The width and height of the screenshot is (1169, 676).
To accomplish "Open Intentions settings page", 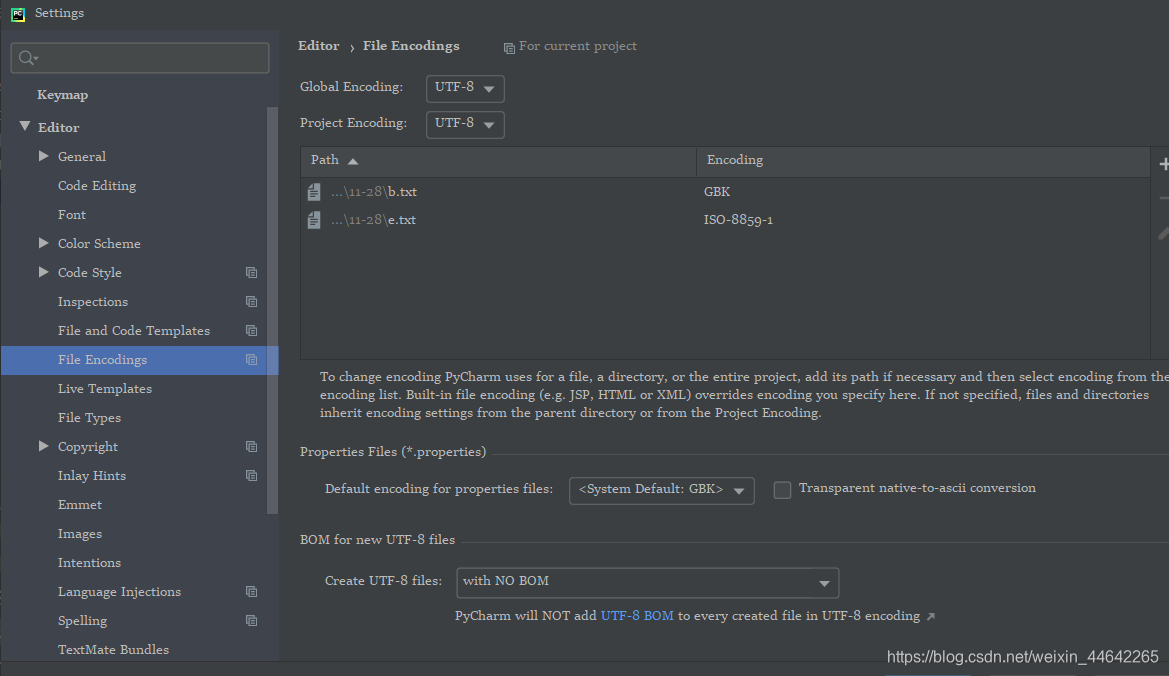I will point(89,563).
